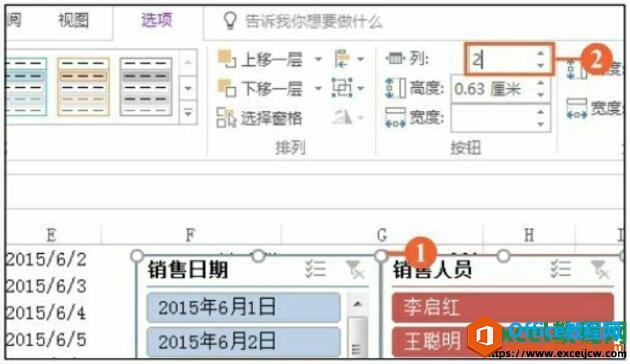Viewport: 630px width, 364px height.
Task: Open the 上移一层 dropdown arrow
Action: [318, 60]
